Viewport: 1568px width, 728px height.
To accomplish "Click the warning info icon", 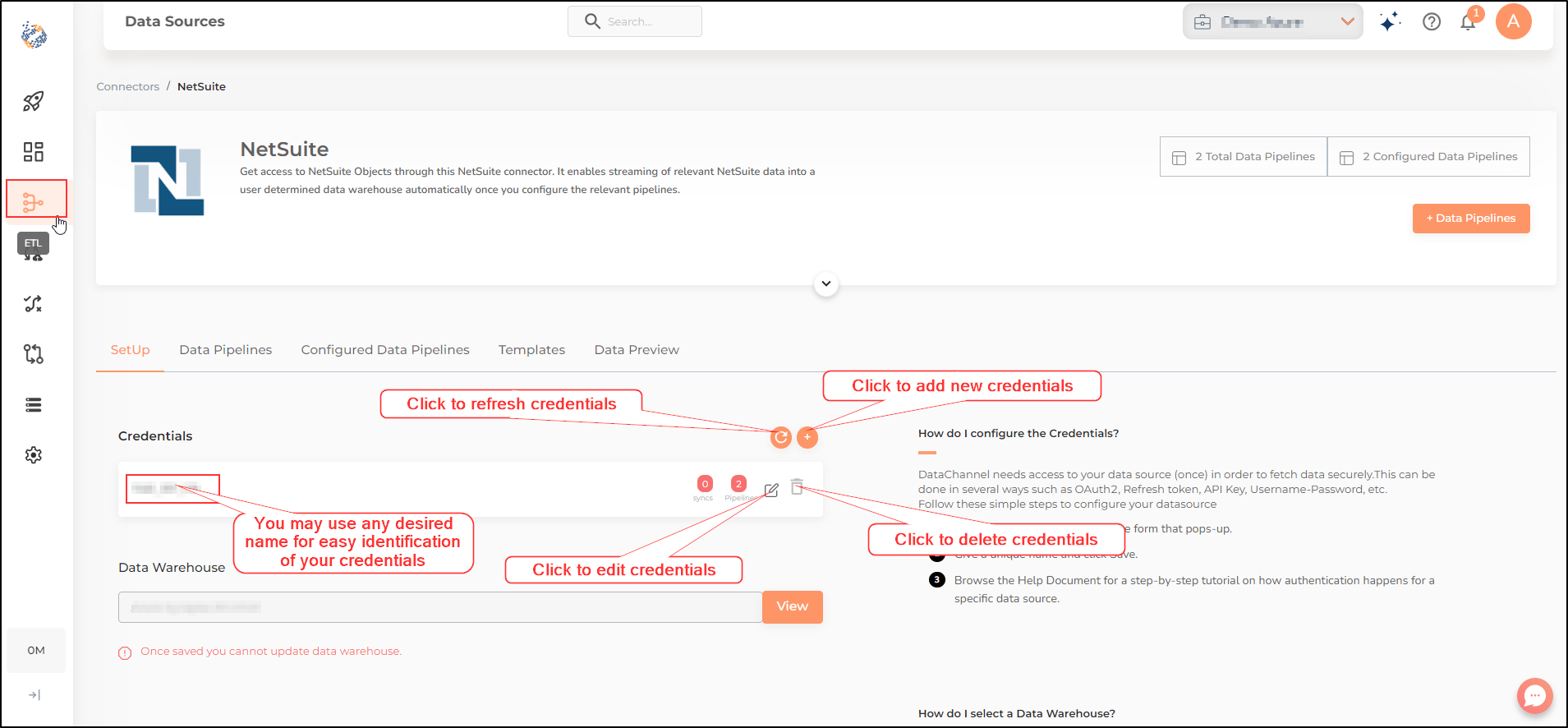I will pos(125,653).
